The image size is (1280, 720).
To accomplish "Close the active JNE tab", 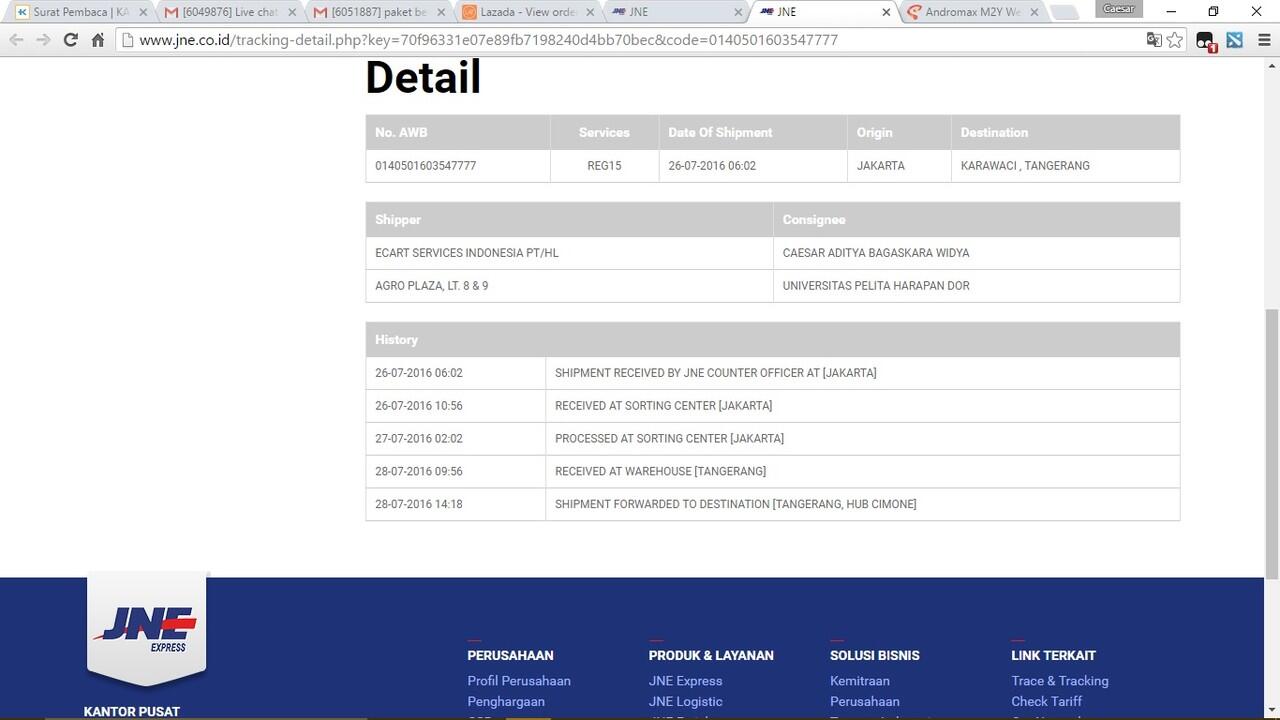I will [x=887, y=12].
